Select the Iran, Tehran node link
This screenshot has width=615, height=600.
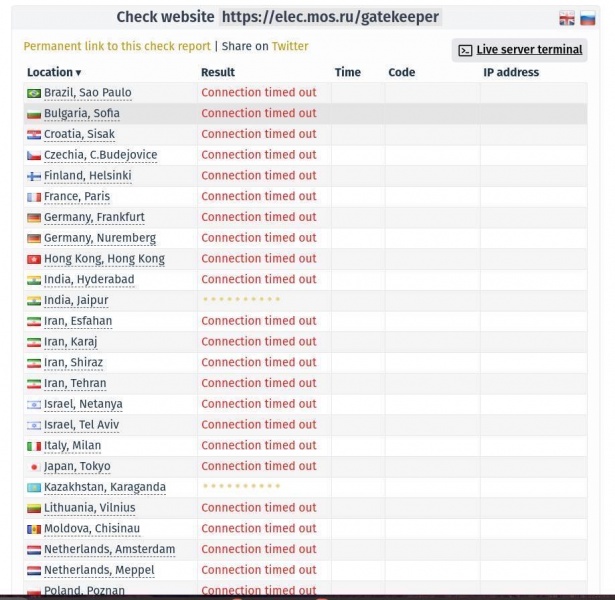[x=75, y=383]
